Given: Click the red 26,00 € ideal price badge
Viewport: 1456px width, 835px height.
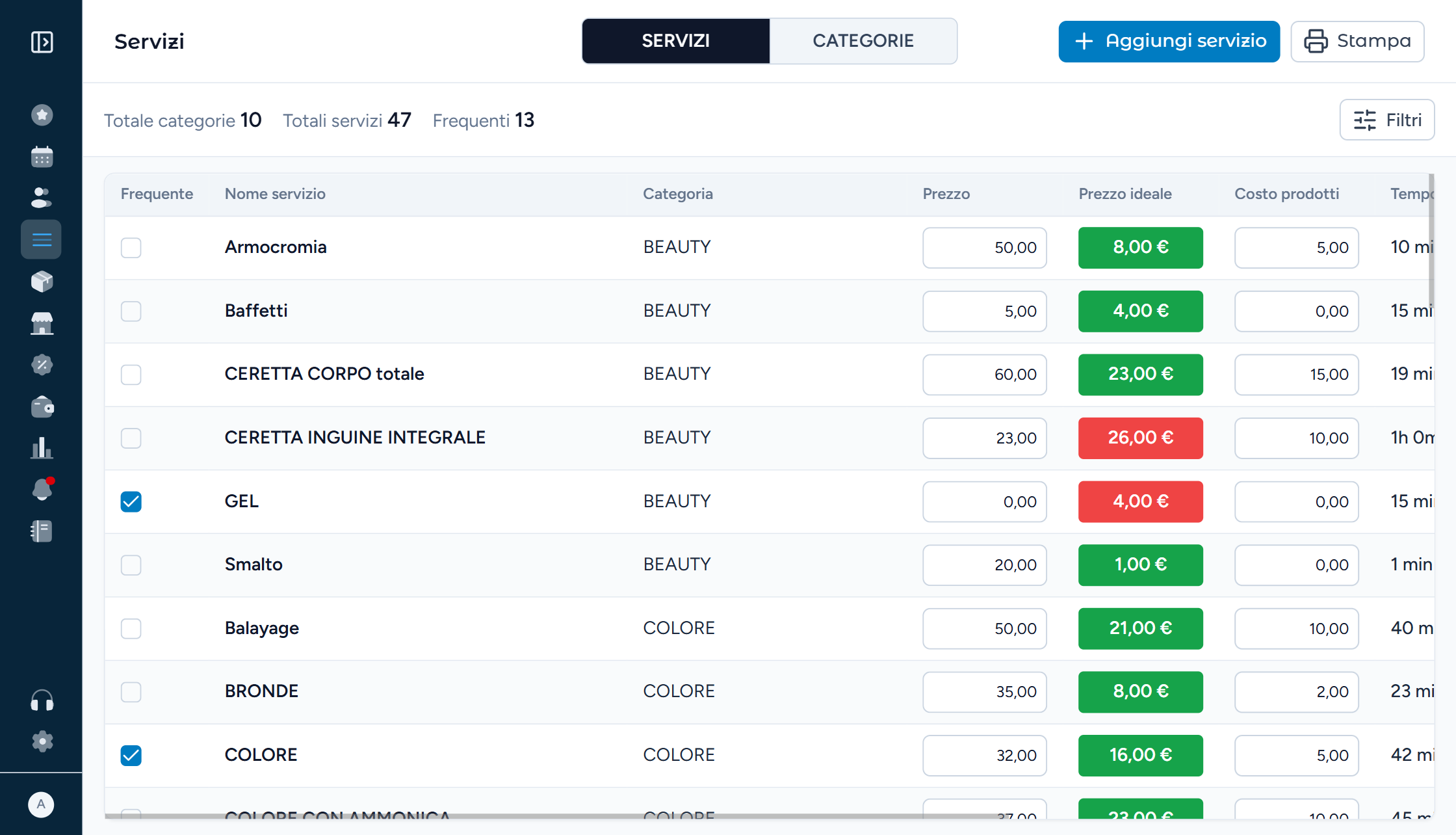Looking at the screenshot, I should 1140,438.
